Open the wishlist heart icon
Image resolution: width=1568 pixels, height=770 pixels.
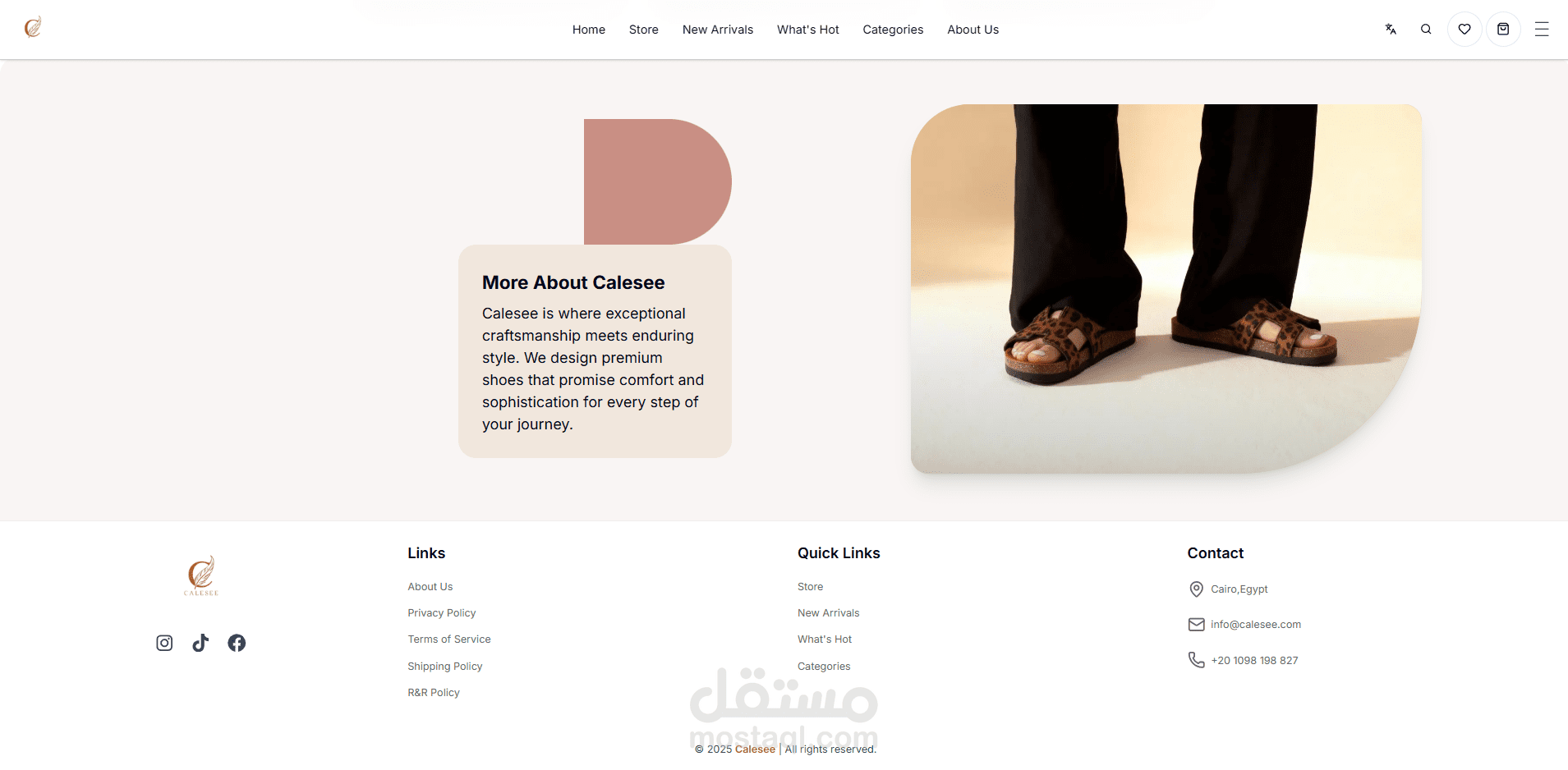(x=1465, y=30)
